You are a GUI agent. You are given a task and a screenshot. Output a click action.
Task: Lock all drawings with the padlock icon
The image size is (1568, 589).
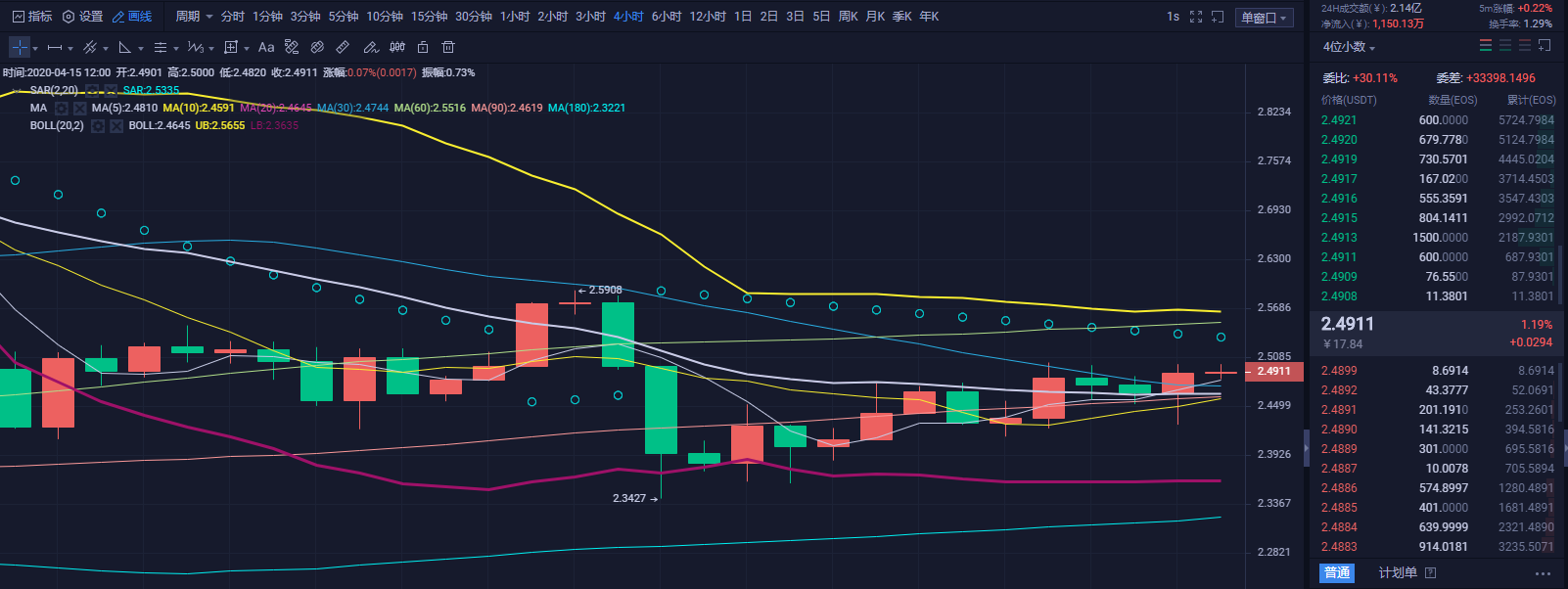pyautogui.click(x=423, y=47)
